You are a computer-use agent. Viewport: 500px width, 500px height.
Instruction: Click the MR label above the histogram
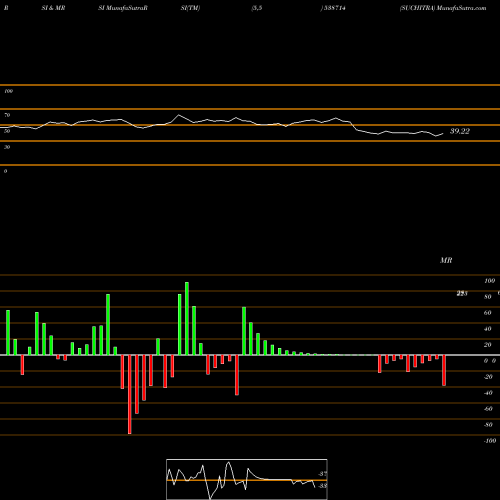(x=446, y=260)
